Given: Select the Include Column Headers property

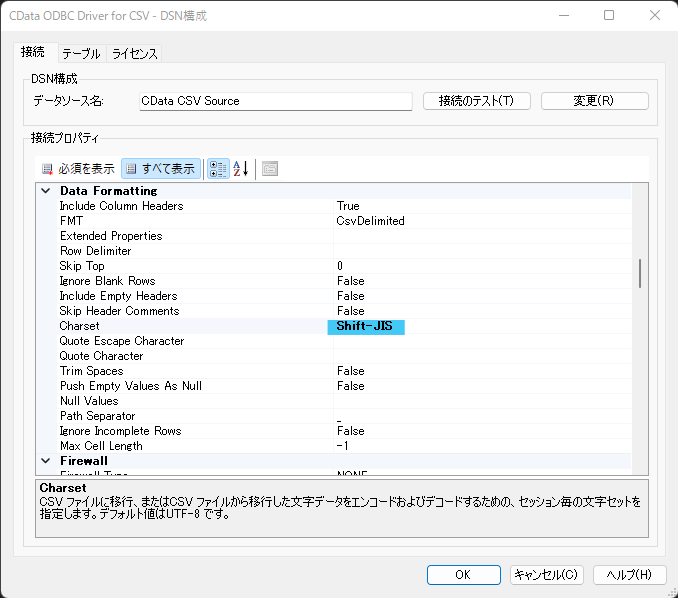Looking at the screenshot, I should [x=122, y=206].
